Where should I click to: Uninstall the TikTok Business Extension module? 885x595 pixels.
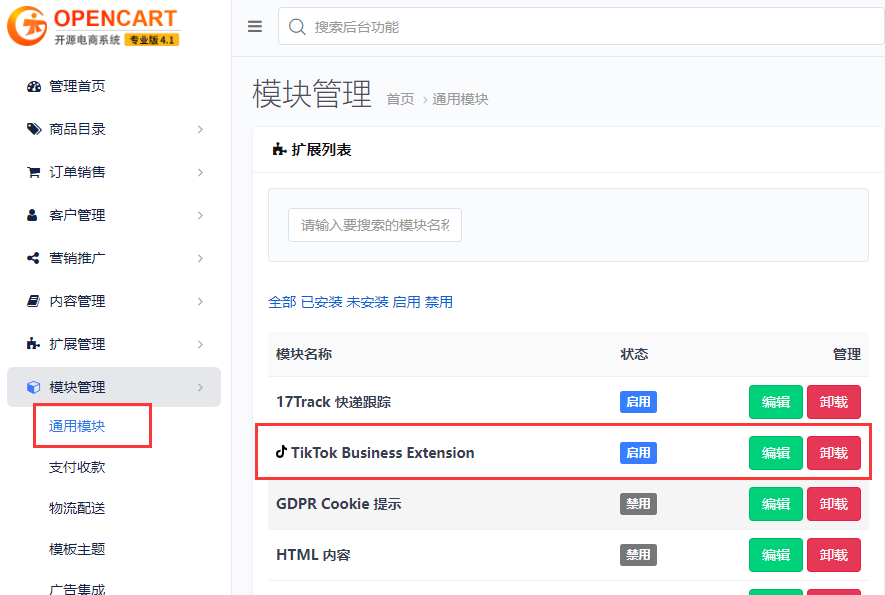click(x=834, y=453)
